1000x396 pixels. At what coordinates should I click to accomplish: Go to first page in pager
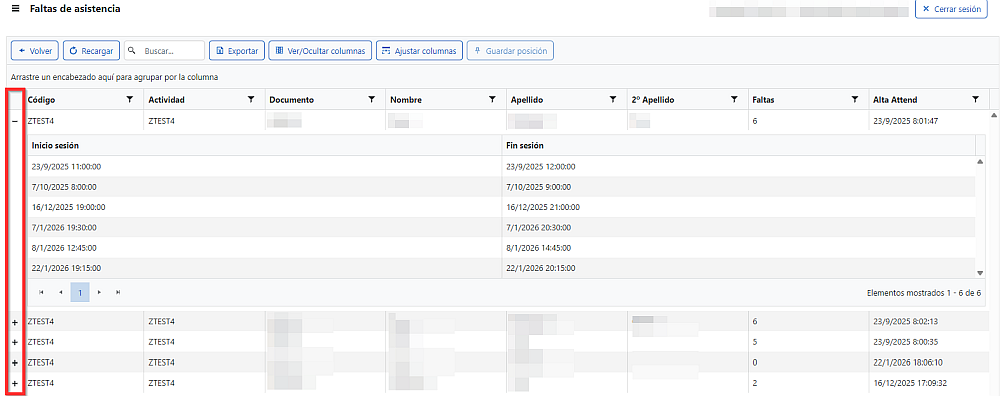(x=41, y=292)
